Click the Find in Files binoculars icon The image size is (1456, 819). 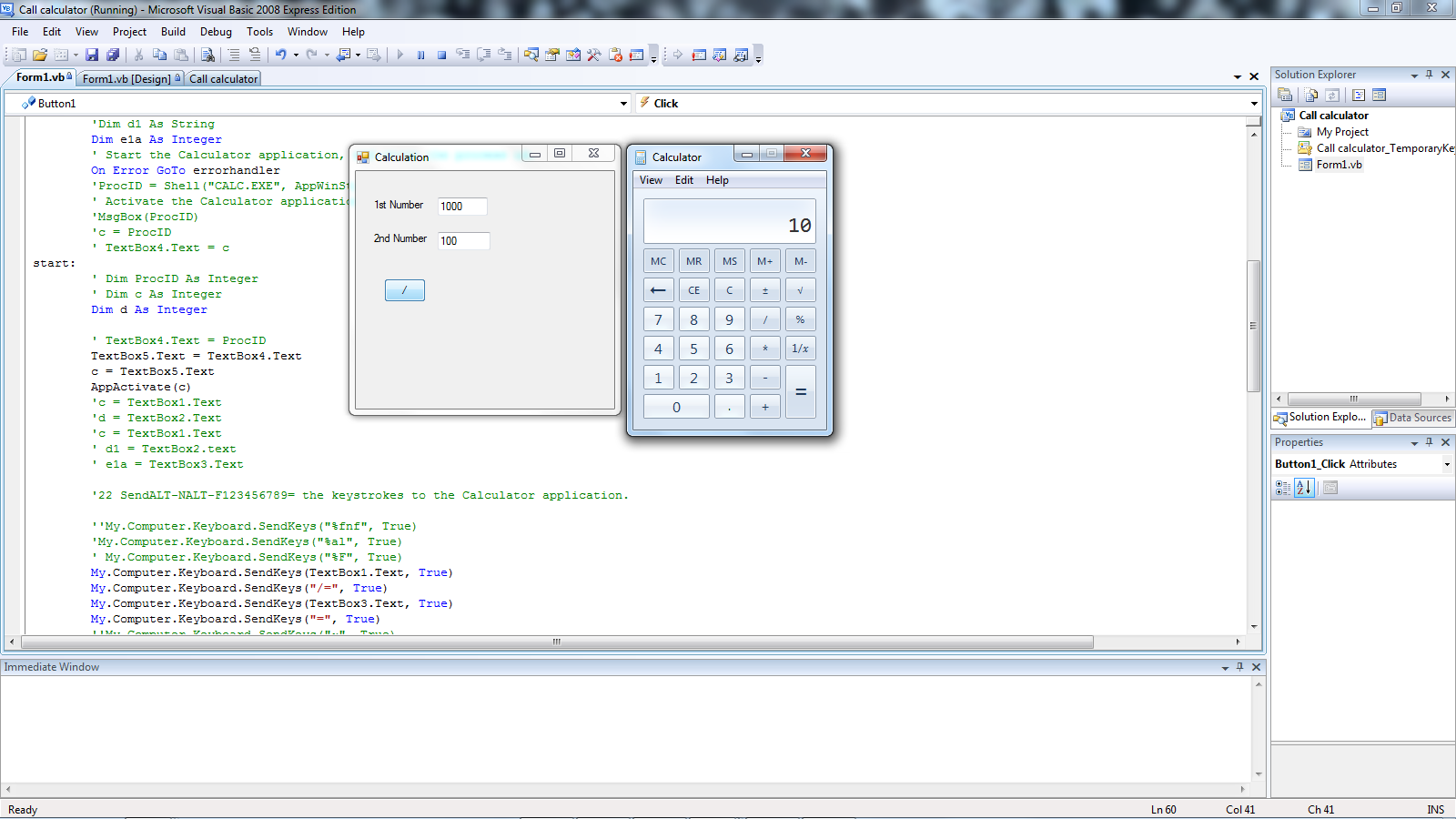(x=207, y=56)
